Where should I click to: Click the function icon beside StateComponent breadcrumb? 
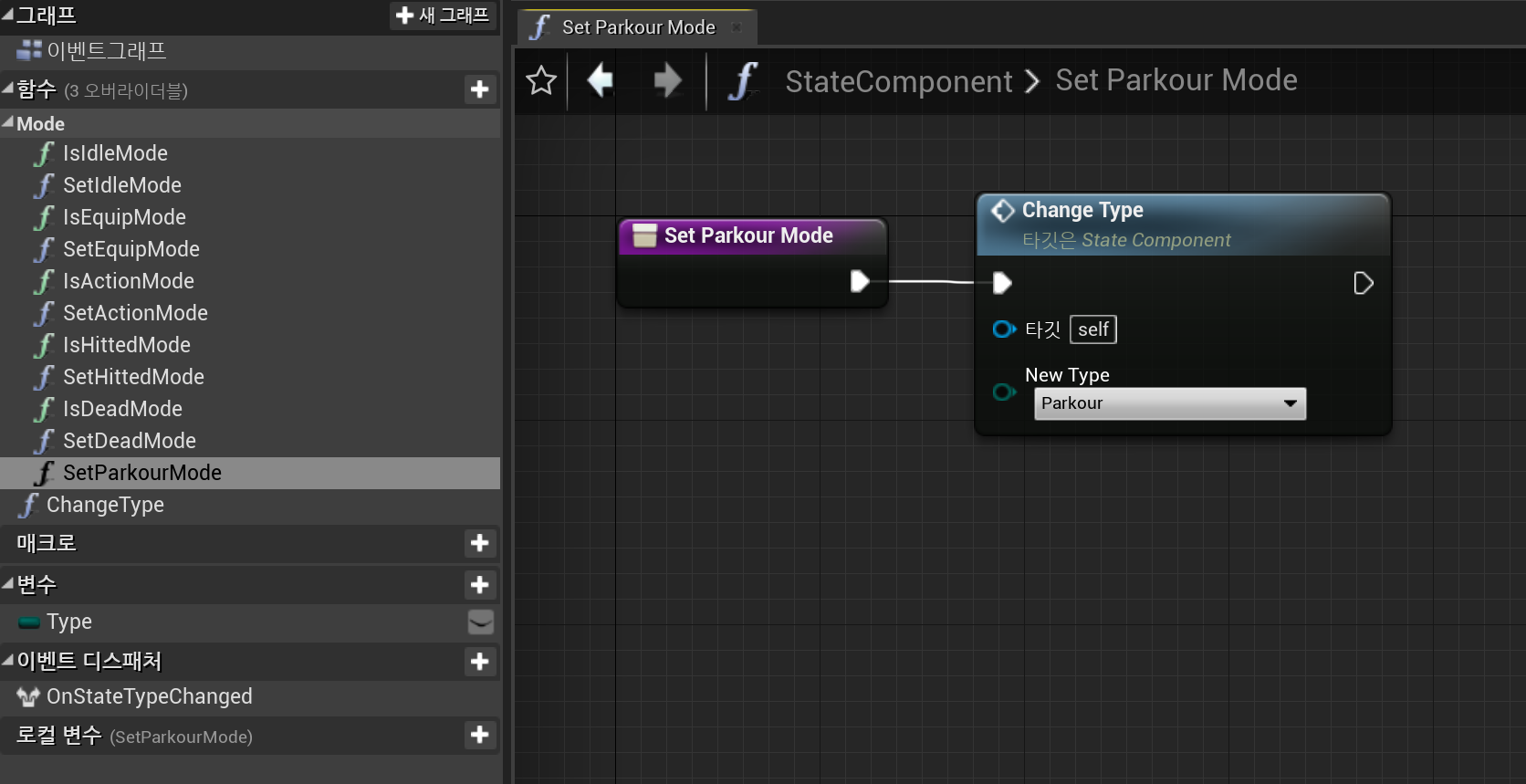tap(743, 81)
